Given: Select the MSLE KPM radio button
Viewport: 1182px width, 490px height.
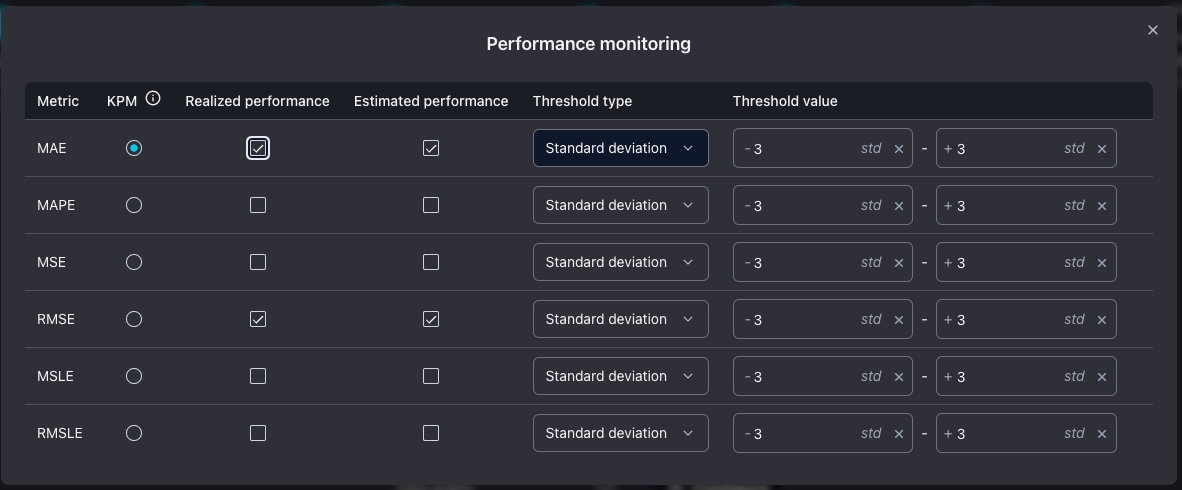Looking at the screenshot, I should tap(134, 376).
